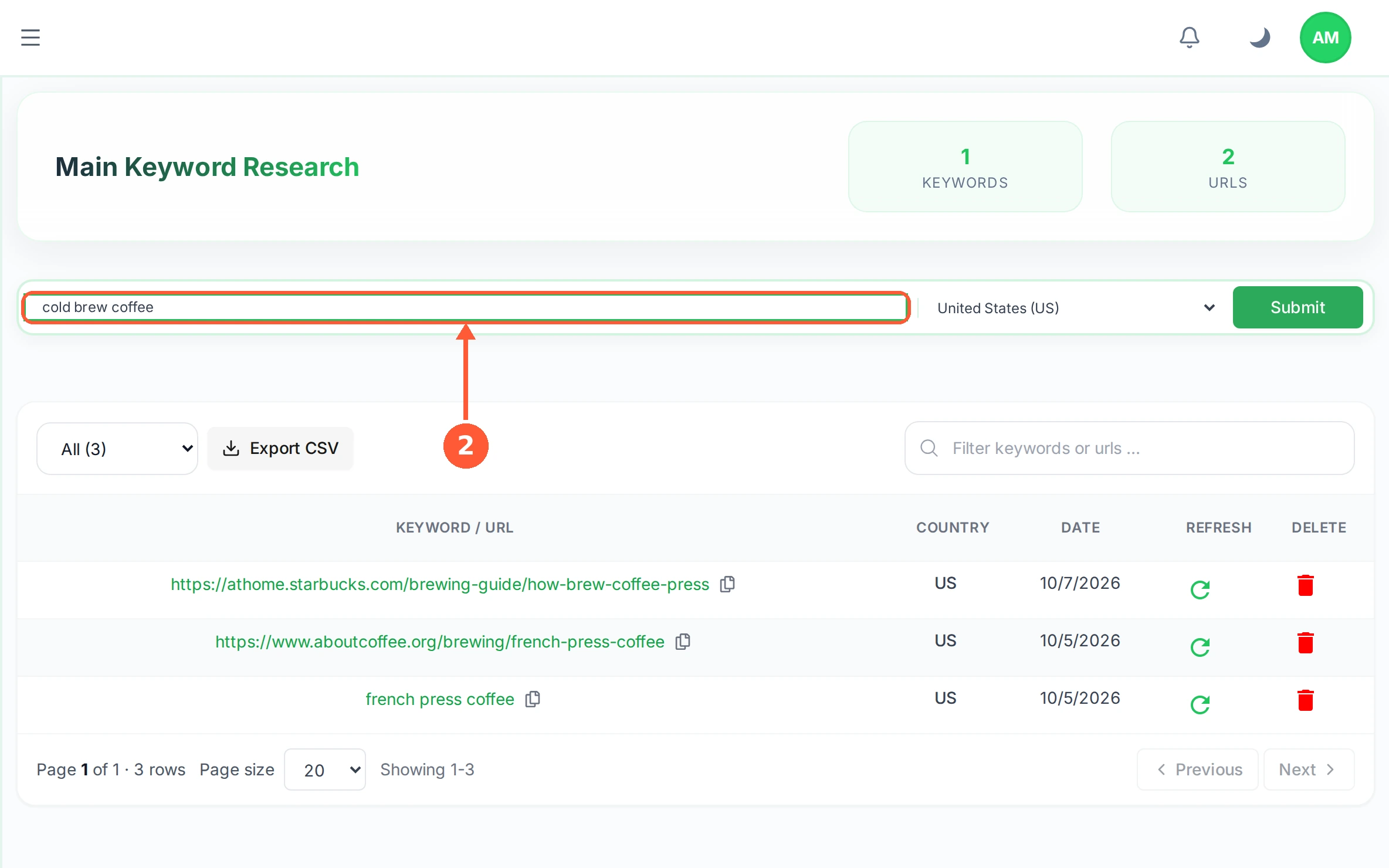Click the 10/7/2026 date cell
Viewport: 1389px width, 868px height.
1080,583
